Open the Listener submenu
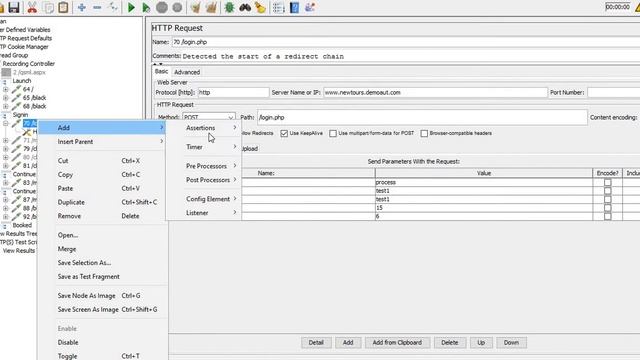Image resolution: width=640 pixels, height=360 pixels. tap(203, 213)
